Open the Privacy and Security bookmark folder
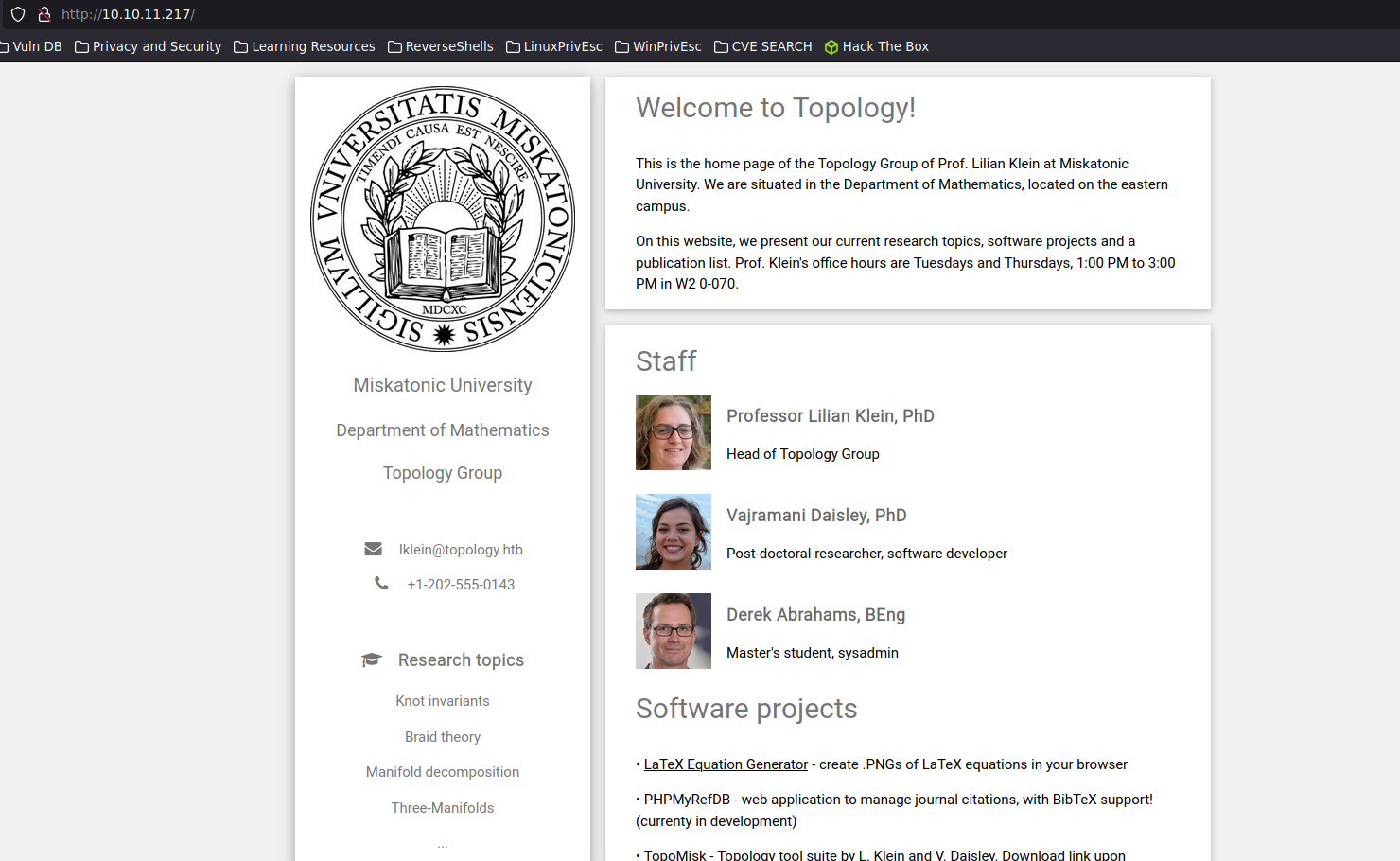 click(149, 46)
